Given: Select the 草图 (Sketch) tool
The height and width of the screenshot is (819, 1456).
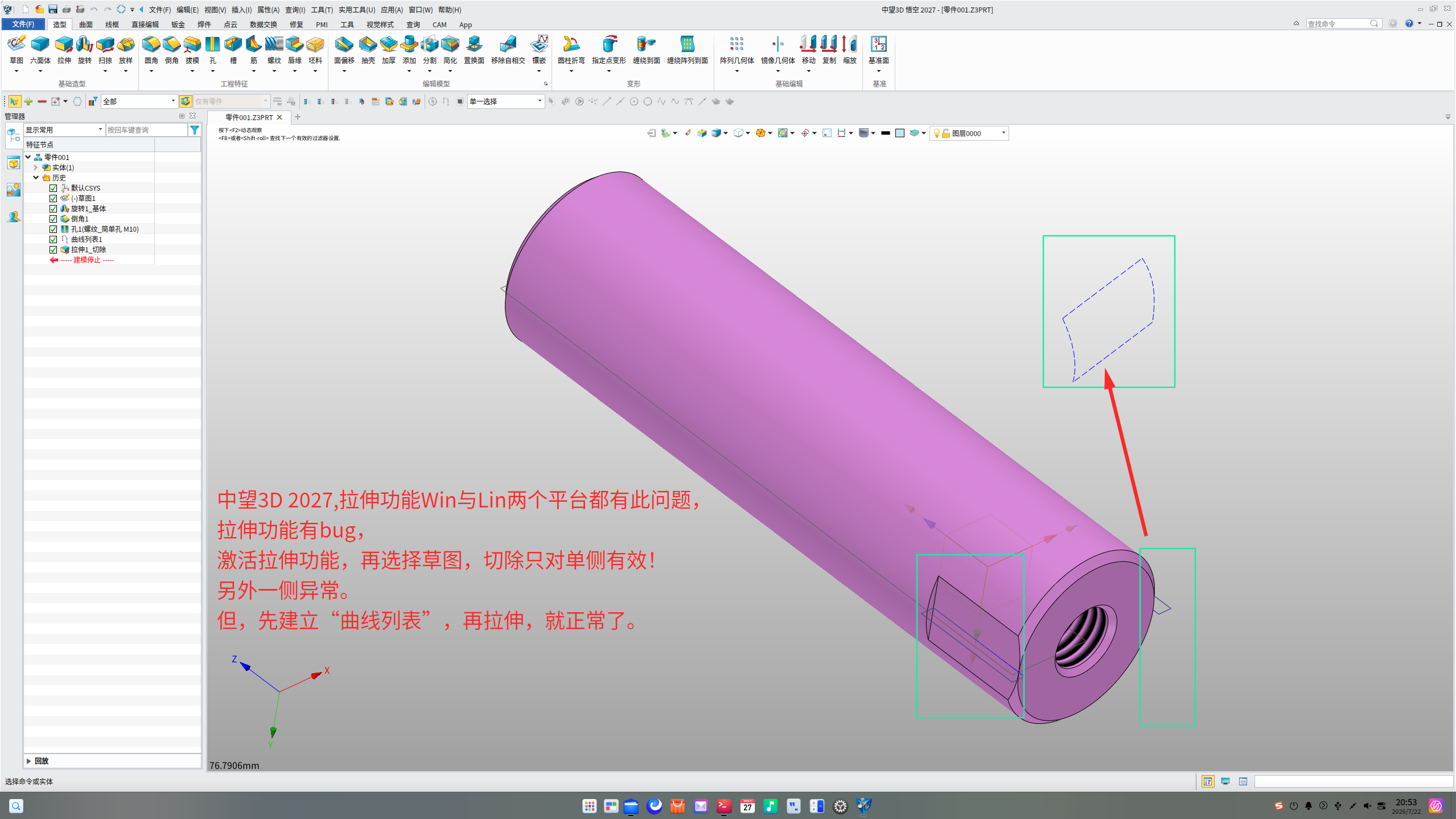Looking at the screenshot, I should (x=17, y=50).
